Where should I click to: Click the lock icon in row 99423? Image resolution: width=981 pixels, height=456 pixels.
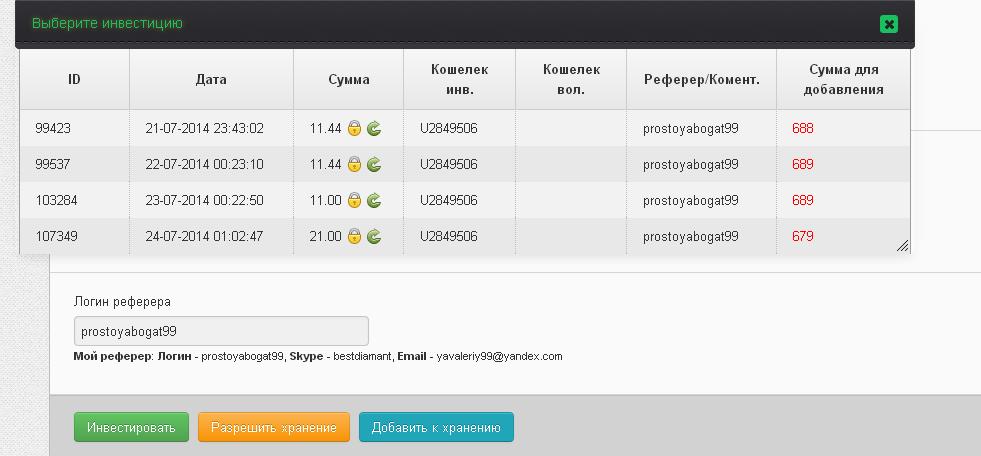click(x=355, y=128)
